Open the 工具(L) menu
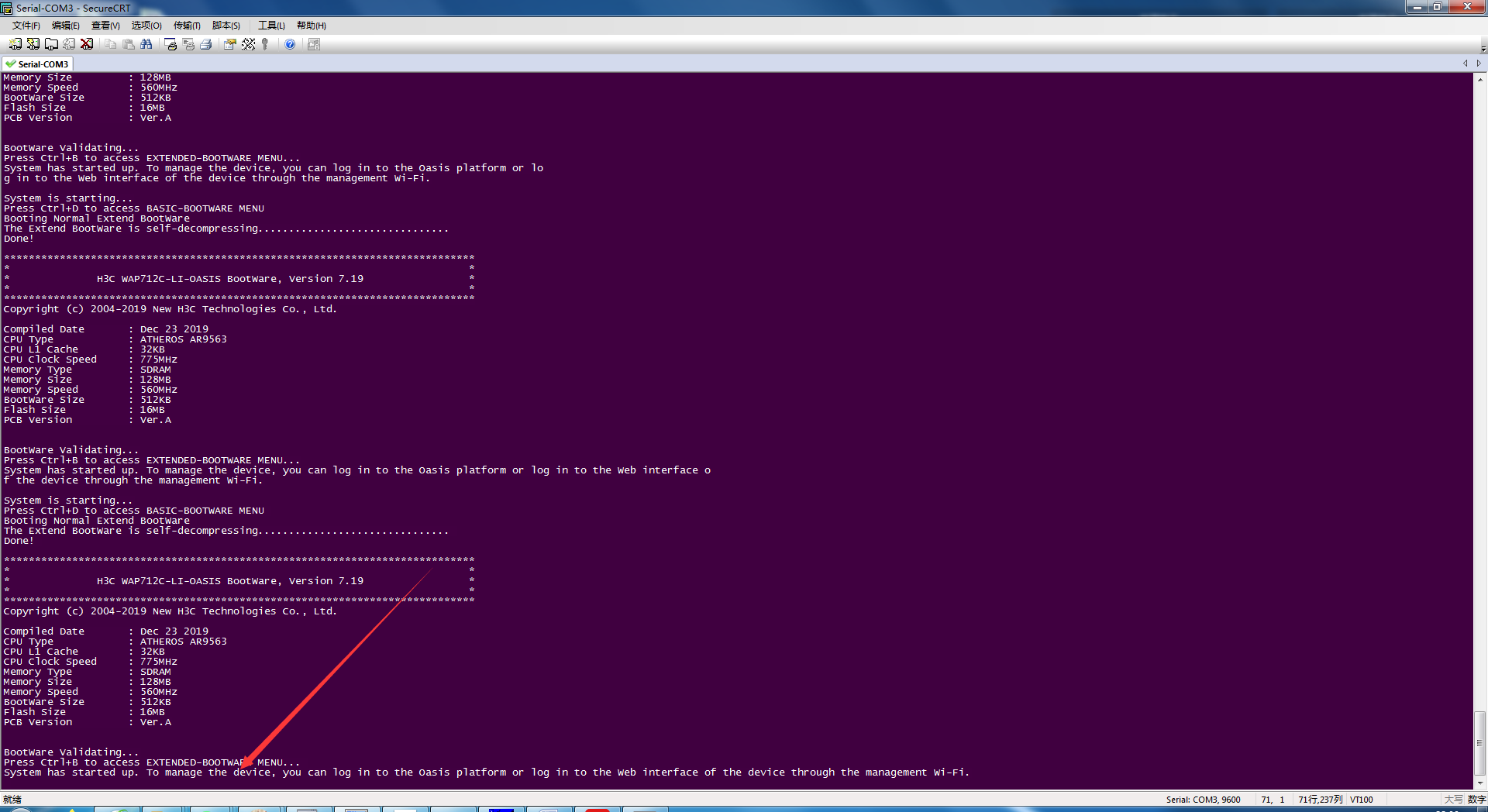Viewport: 1488px width, 812px height. (271, 26)
